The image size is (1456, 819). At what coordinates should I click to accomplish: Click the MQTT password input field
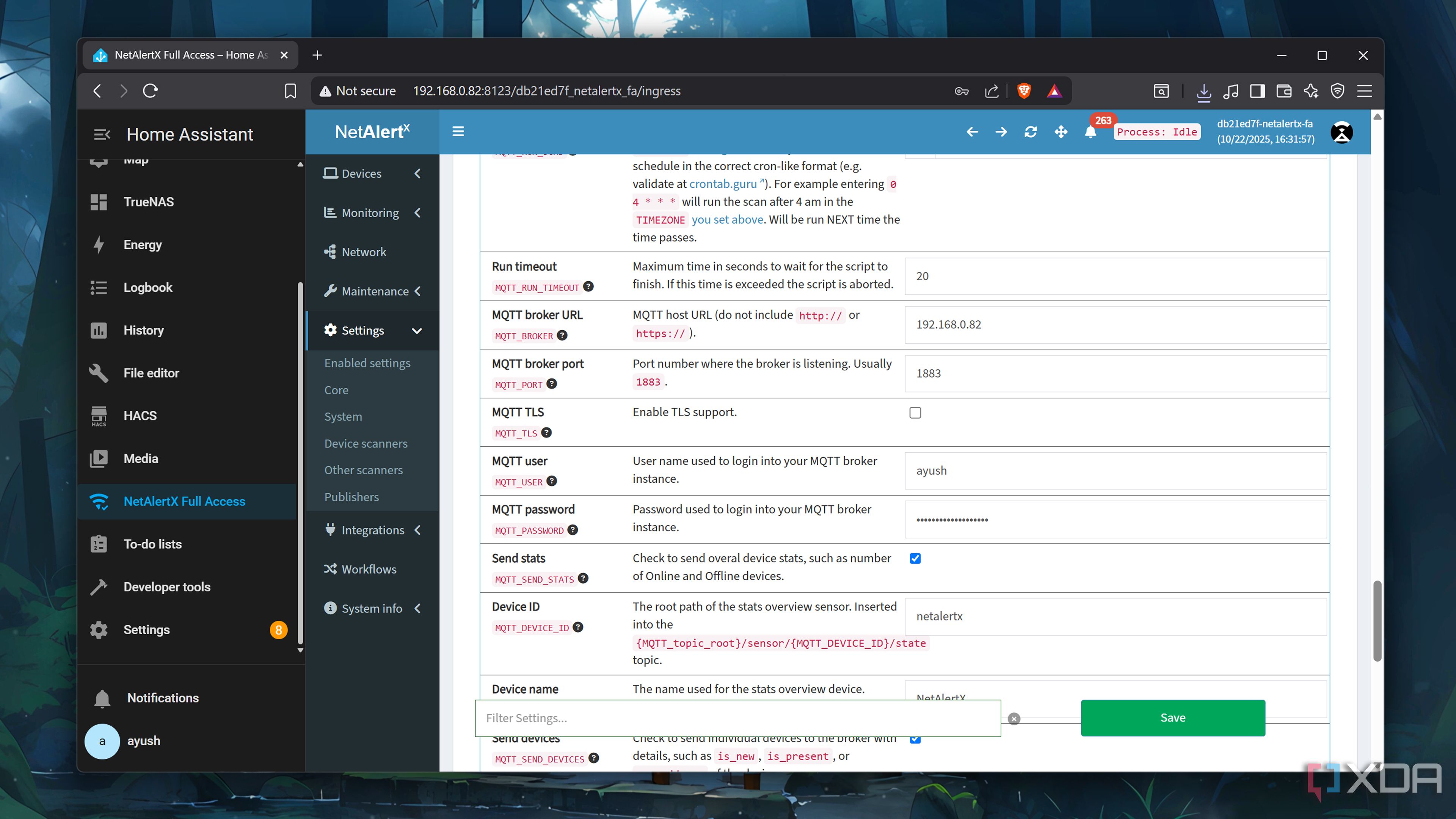[1116, 519]
